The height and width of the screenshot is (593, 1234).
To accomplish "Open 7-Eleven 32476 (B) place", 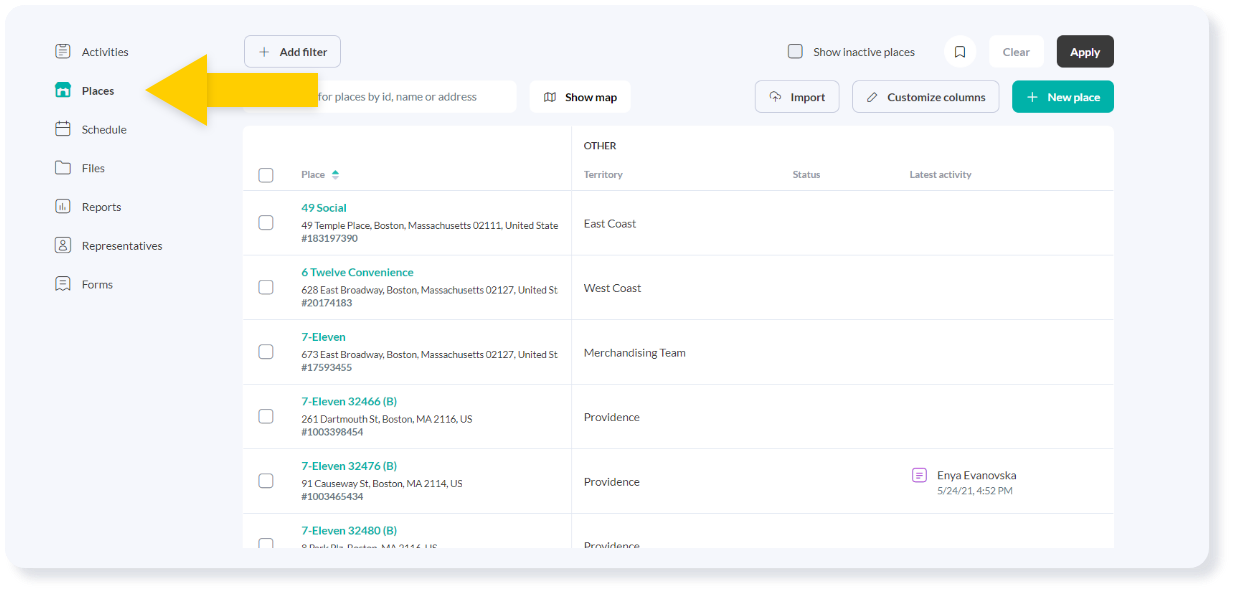I will click(x=349, y=466).
